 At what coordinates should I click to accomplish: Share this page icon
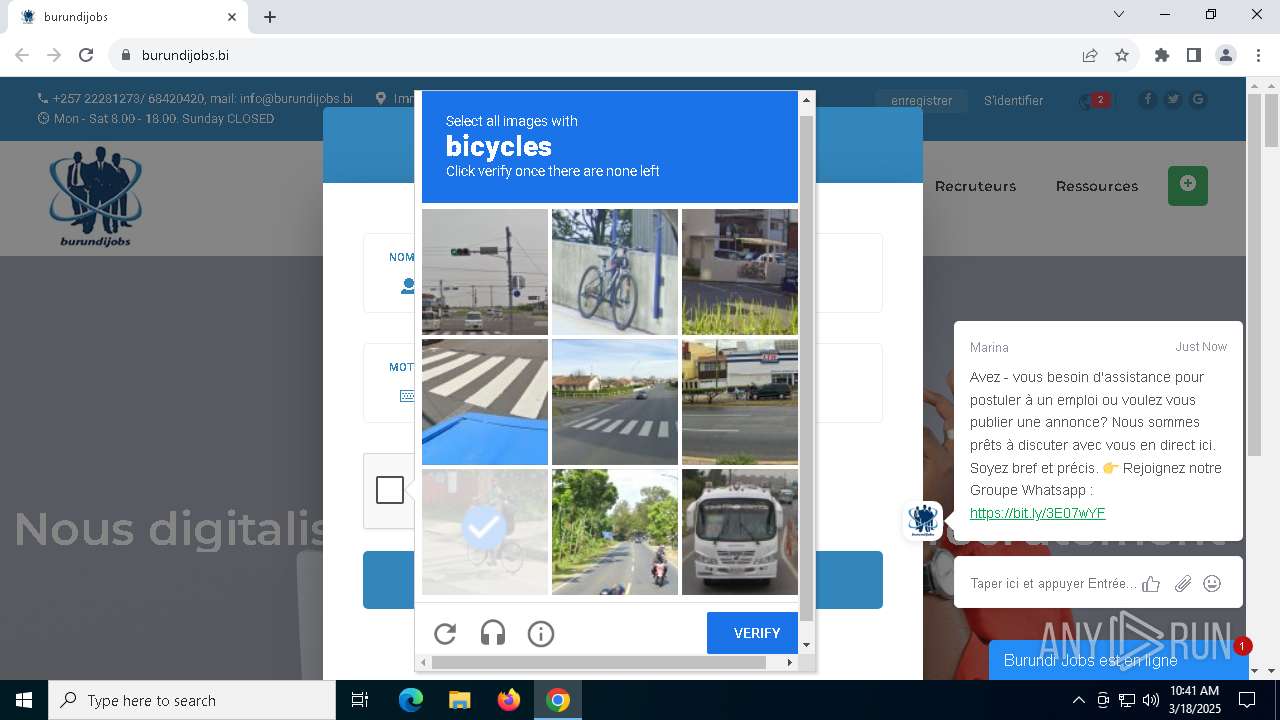(x=1090, y=55)
